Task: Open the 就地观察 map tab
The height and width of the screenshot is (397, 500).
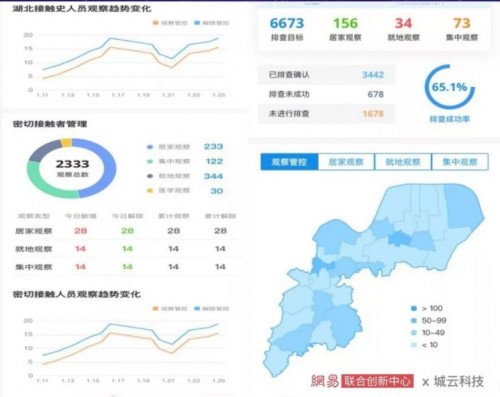Action: click(403, 162)
